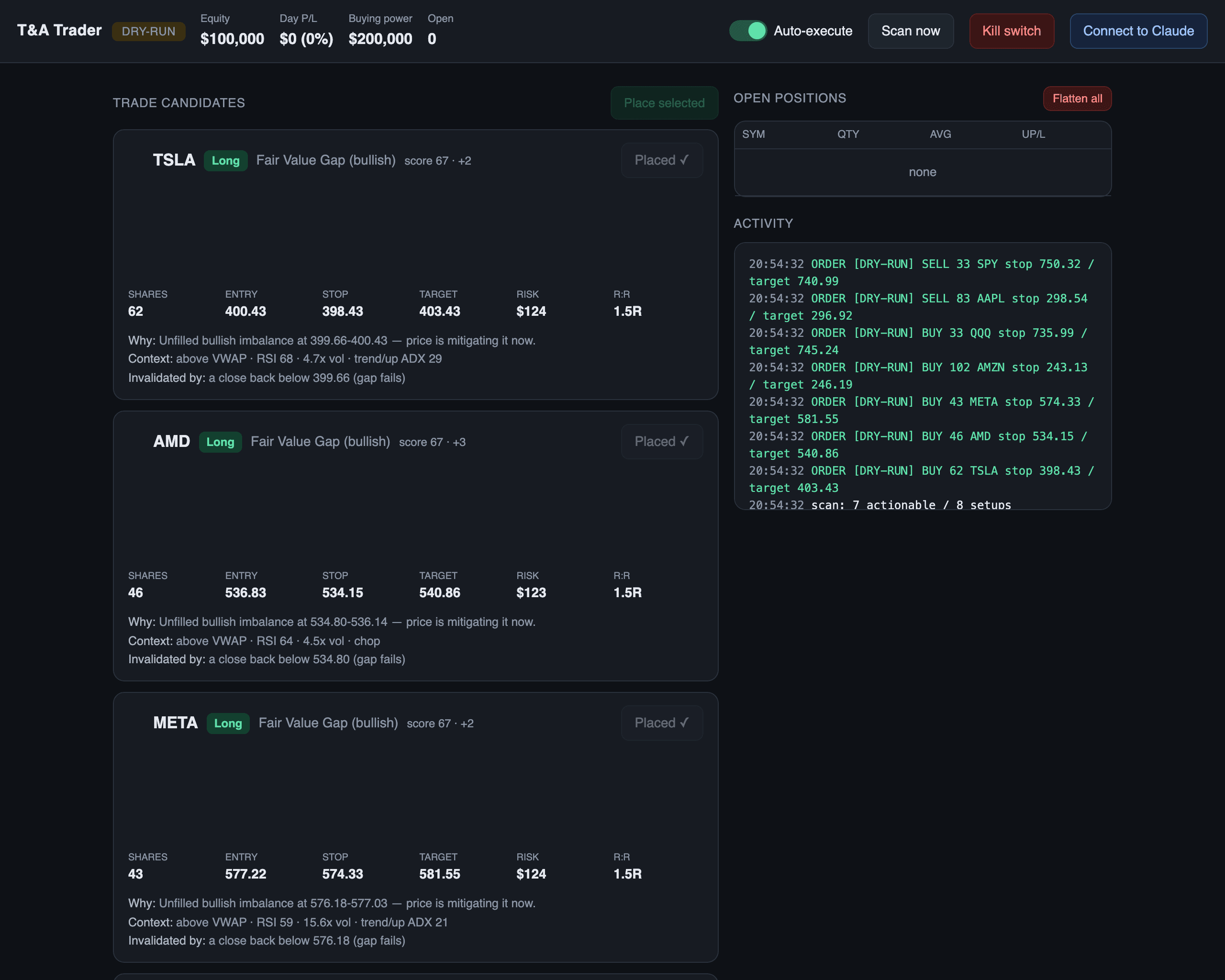Click the AMD Context line with chop

254,641
